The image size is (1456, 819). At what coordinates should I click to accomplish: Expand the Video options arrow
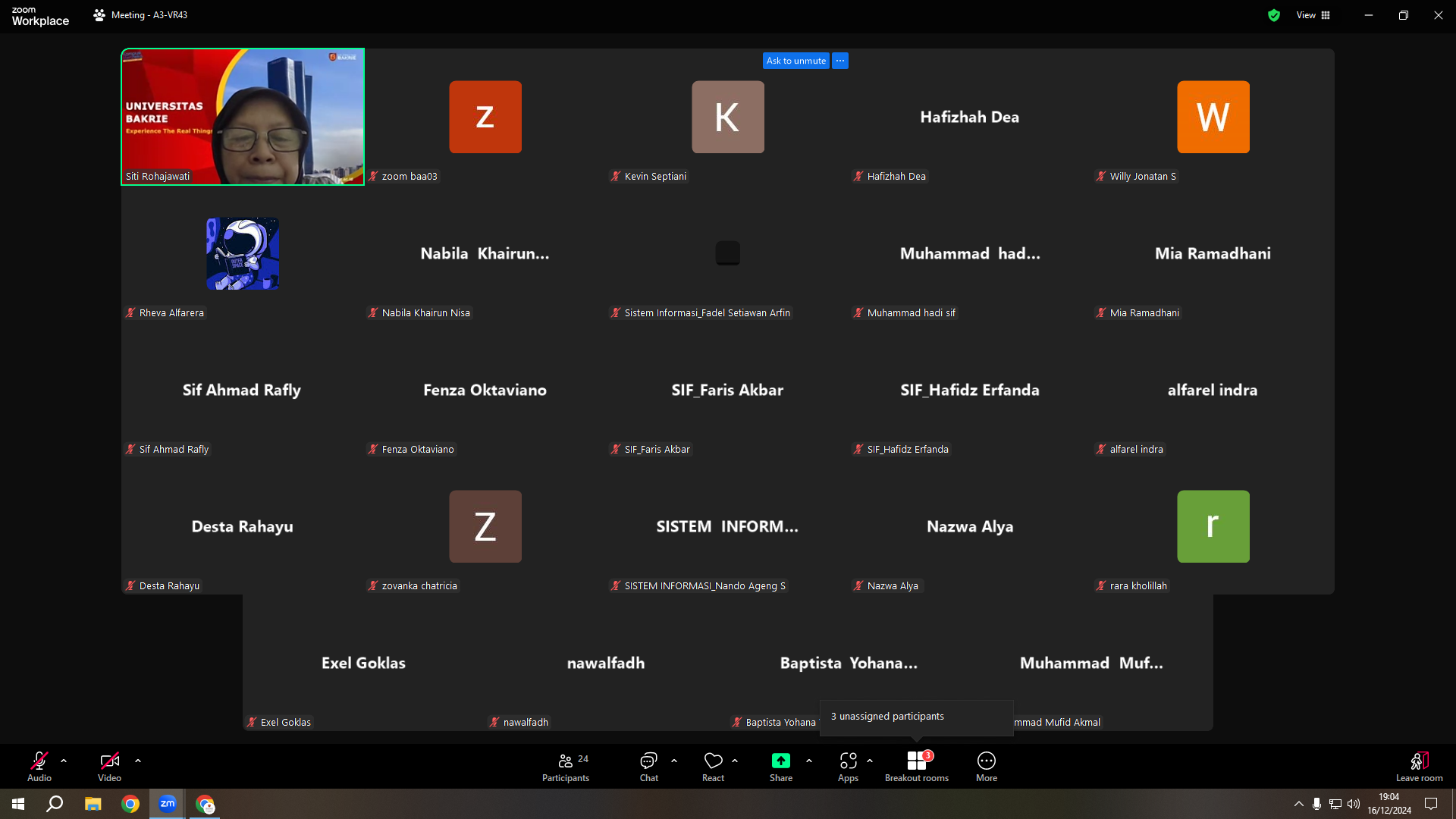tap(138, 761)
